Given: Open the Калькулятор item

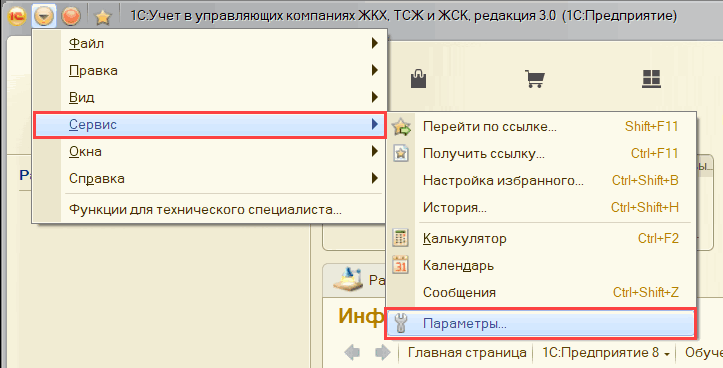Looking at the screenshot, I should point(540,239).
